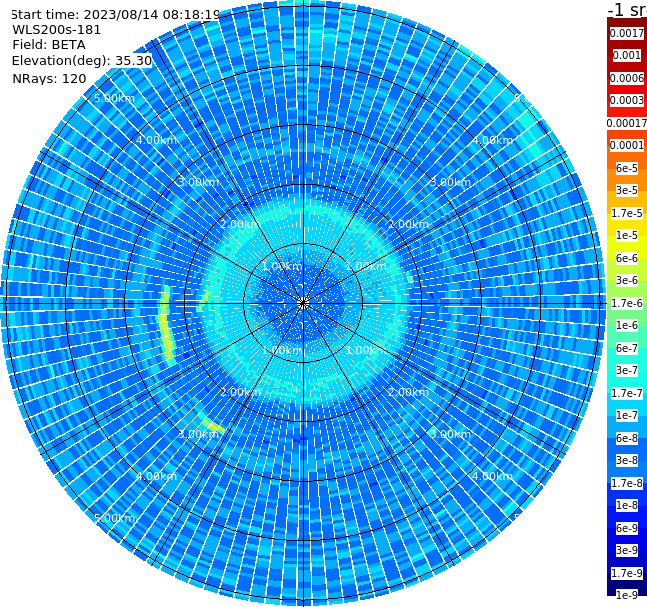Click the 3e-9 colorbar label

click(627, 550)
